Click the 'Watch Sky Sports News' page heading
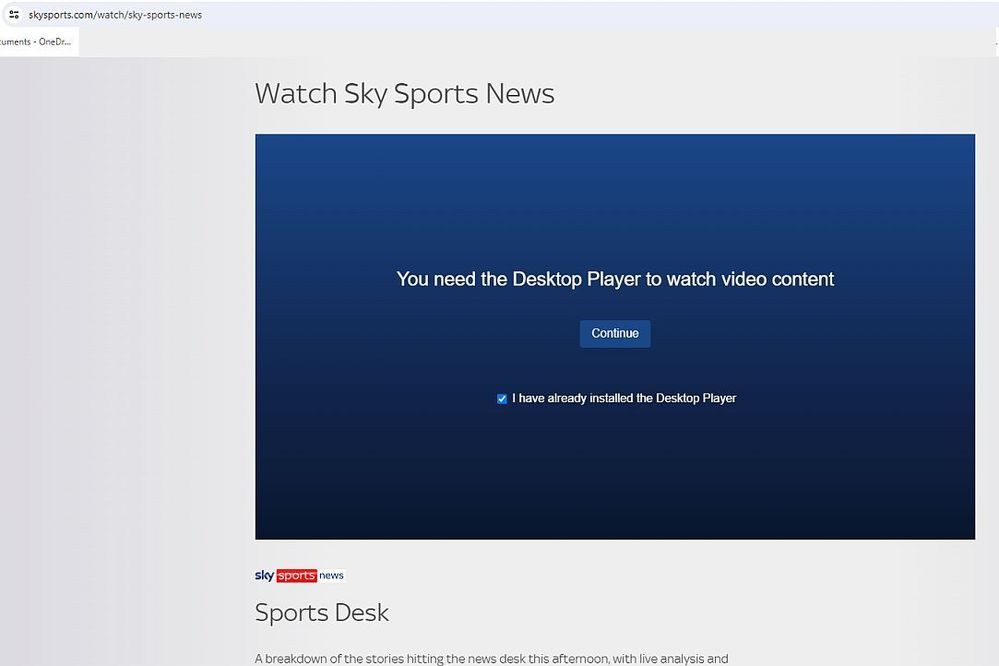 tap(404, 94)
